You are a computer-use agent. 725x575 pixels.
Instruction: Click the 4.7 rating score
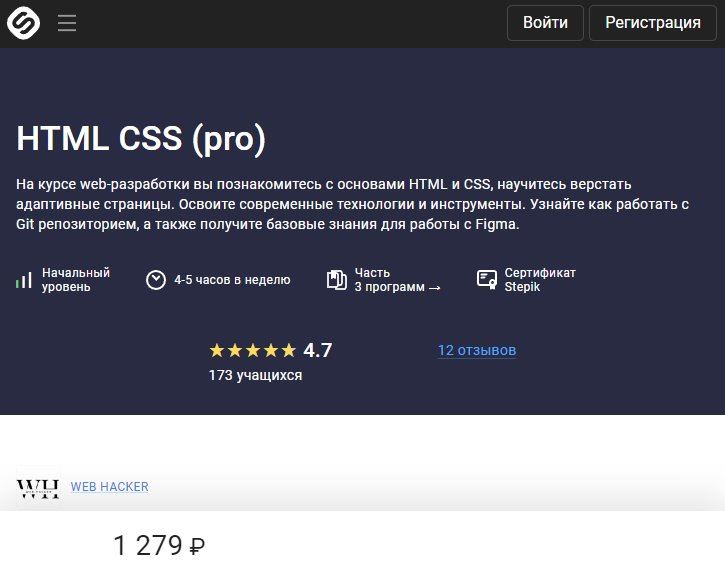318,351
